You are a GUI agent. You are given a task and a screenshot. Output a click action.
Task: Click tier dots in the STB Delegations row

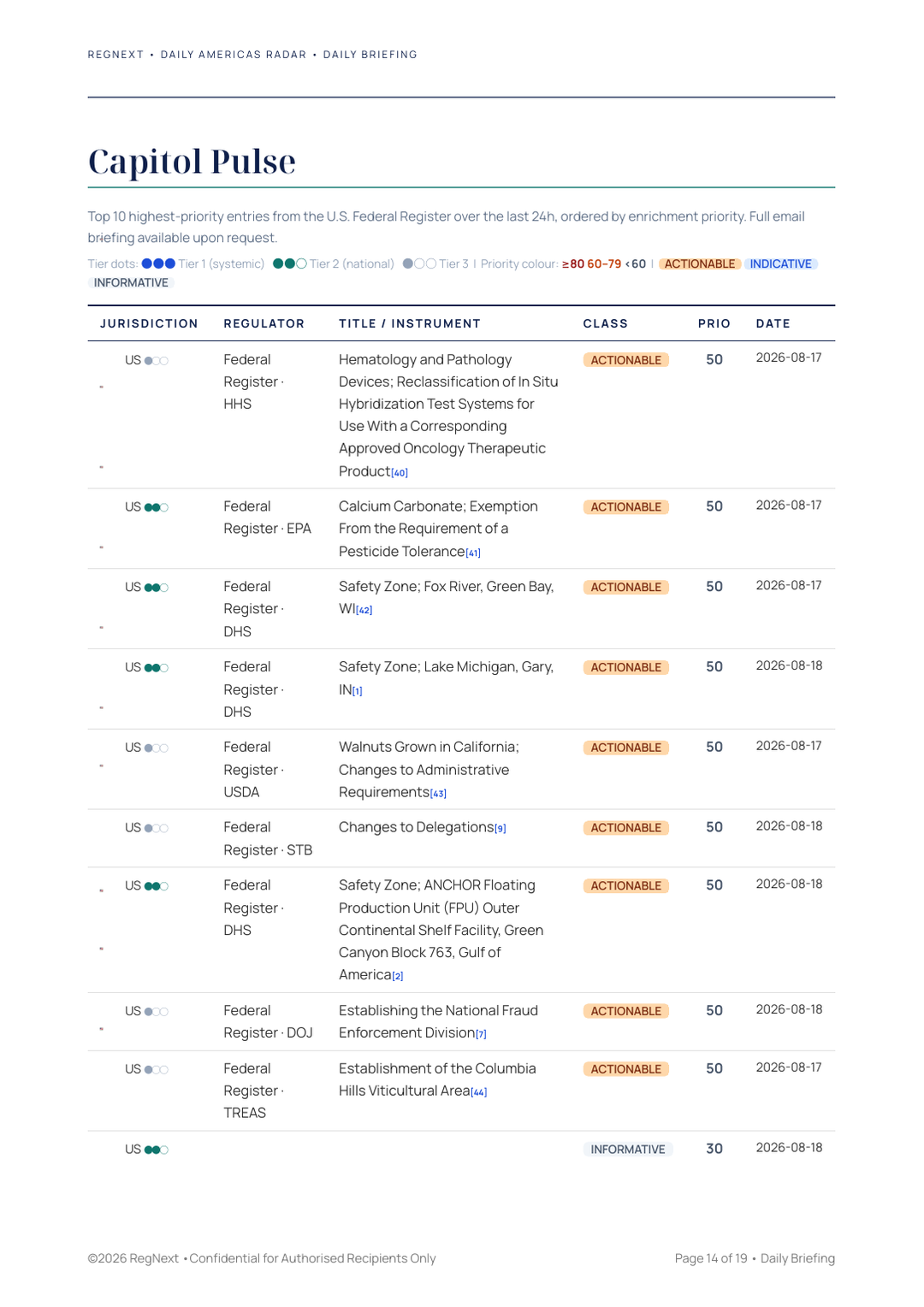point(157,829)
